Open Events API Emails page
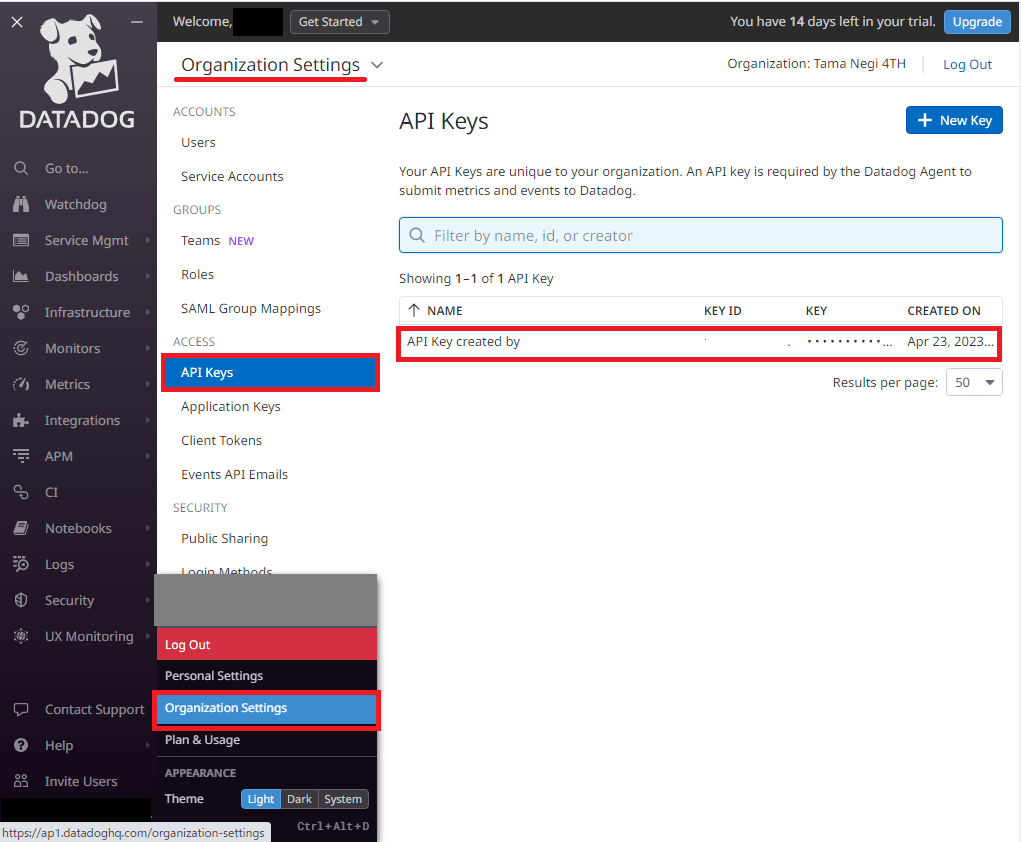 [234, 475]
